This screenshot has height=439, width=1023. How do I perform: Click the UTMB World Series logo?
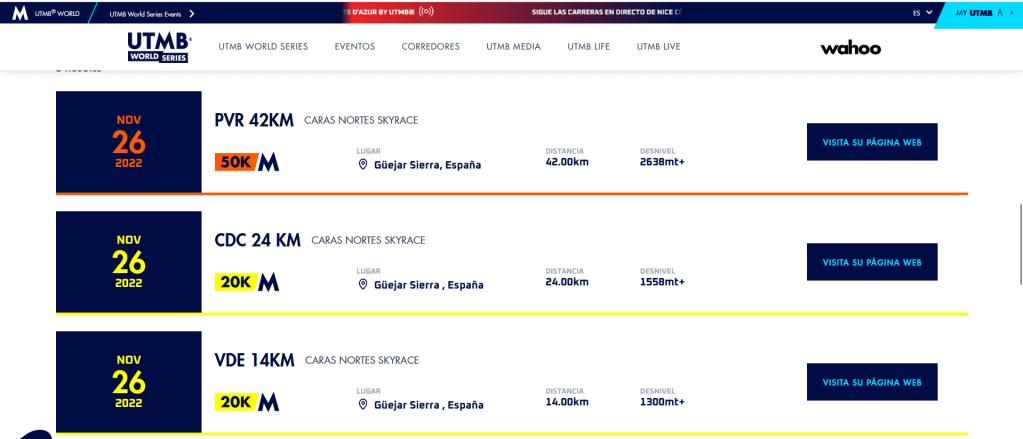[x=159, y=47]
